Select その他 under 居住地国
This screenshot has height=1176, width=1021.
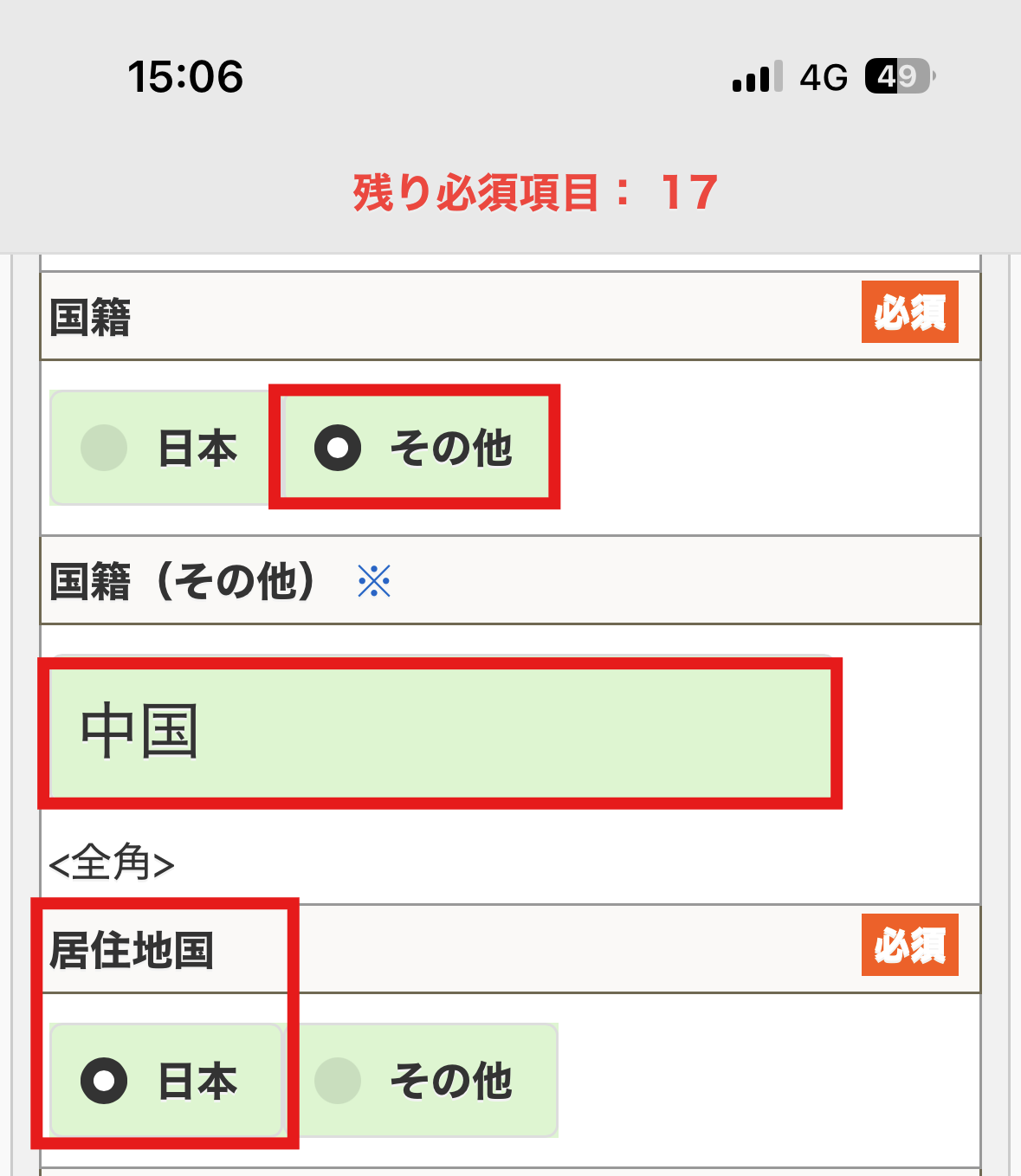click(424, 1079)
